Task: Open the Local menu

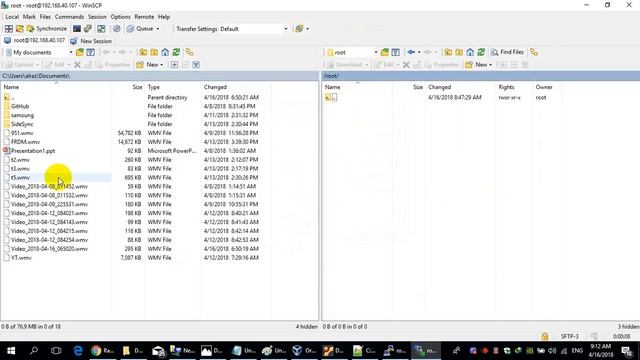Action: click(x=12, y=17)
